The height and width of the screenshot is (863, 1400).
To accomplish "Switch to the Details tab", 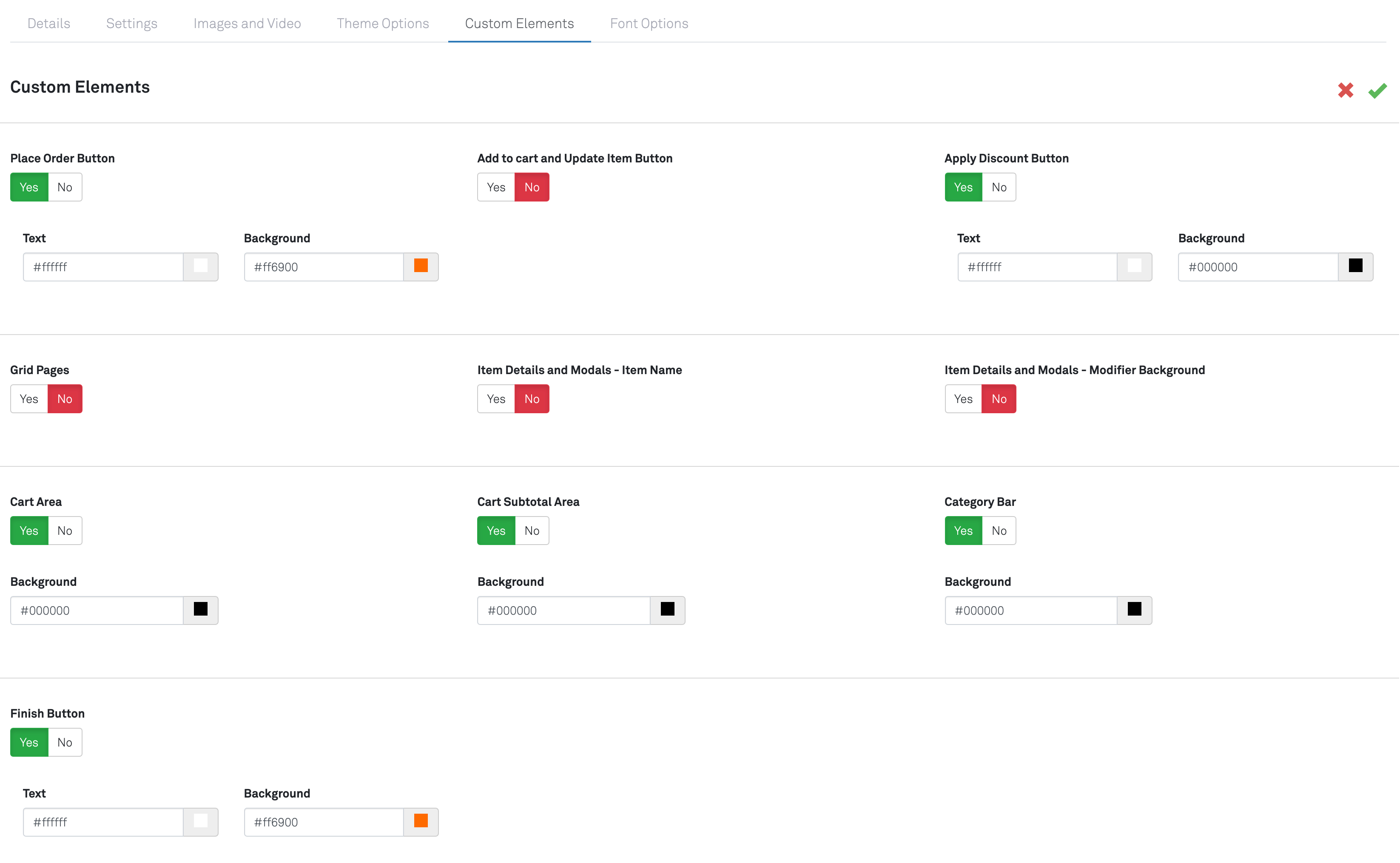I will tap(49, 23).
